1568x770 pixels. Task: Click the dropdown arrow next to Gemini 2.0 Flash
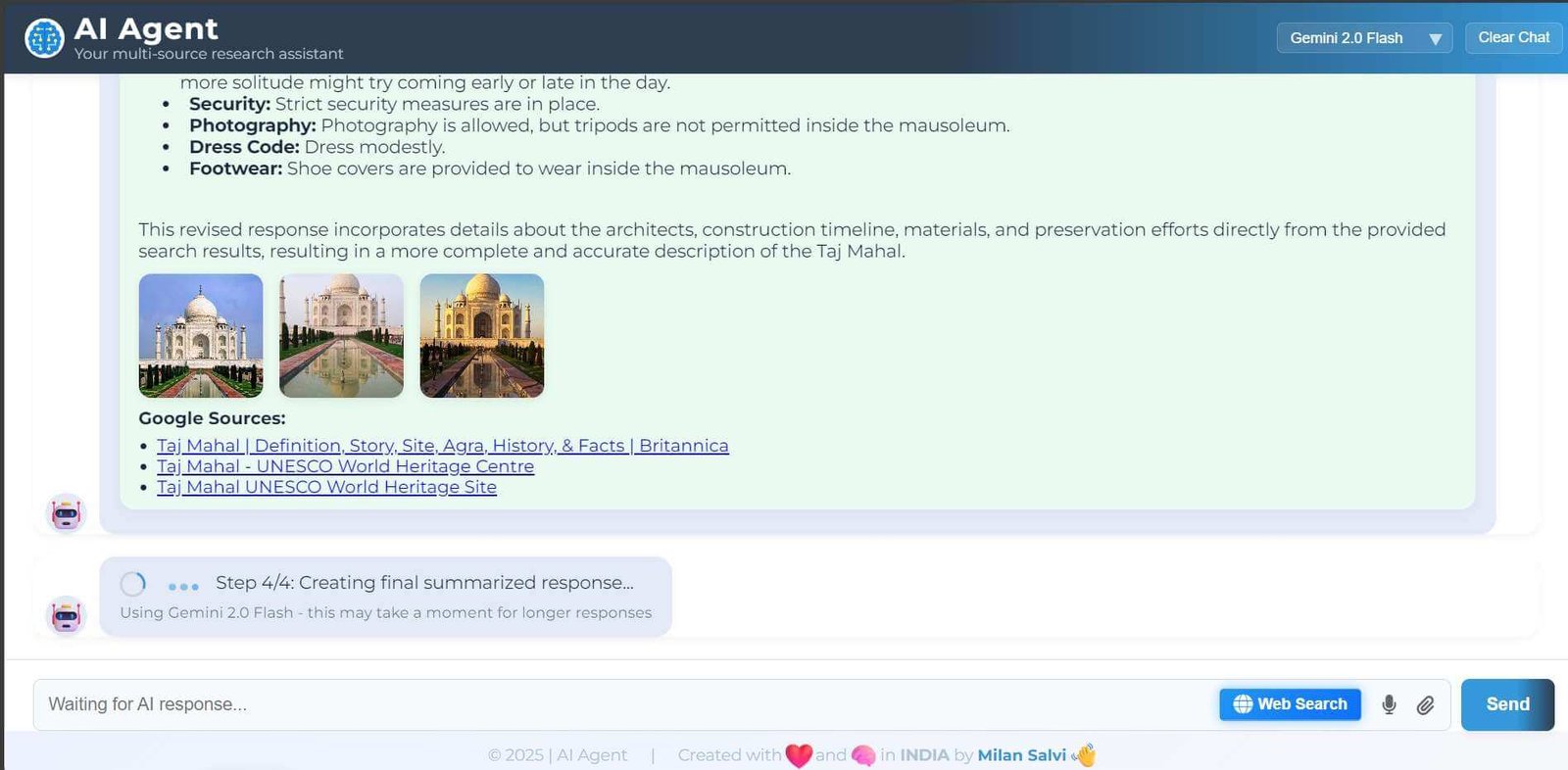pyautogui.click(x=1435, y=39)
